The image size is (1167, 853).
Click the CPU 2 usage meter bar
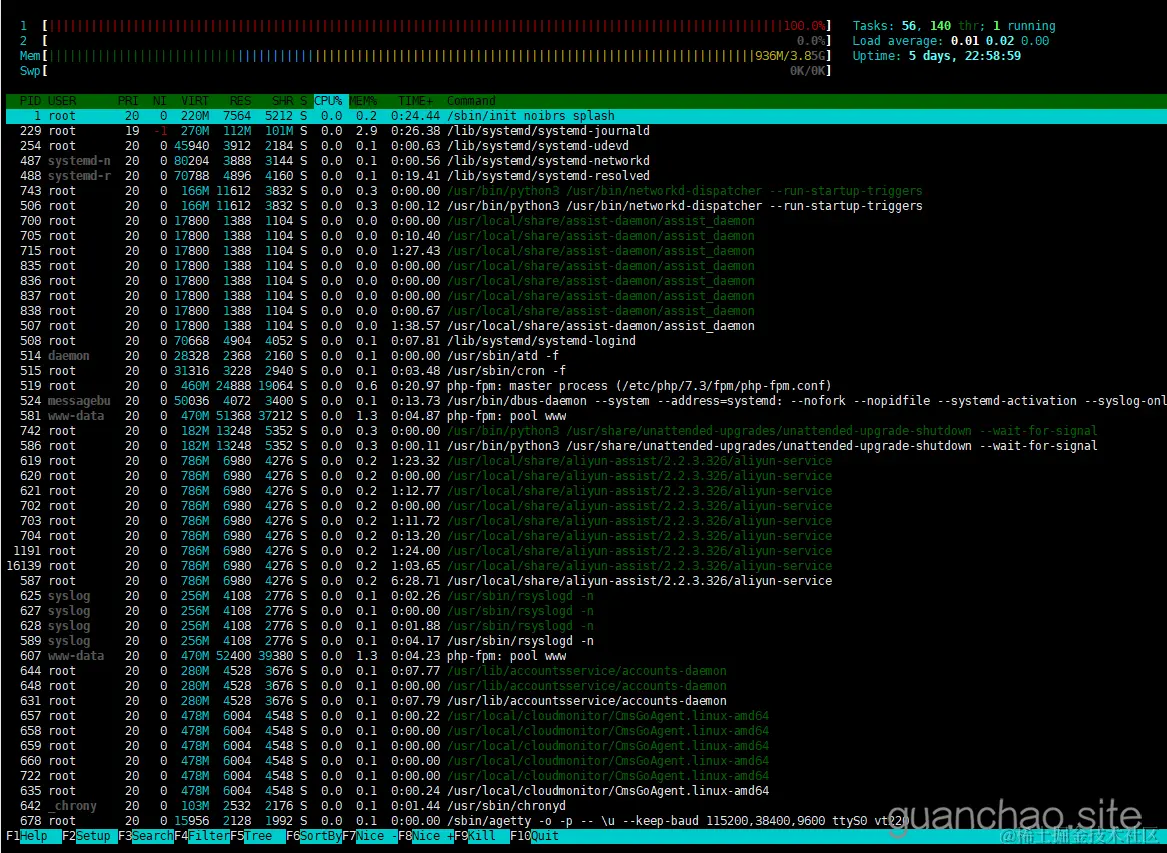point(436,41)
